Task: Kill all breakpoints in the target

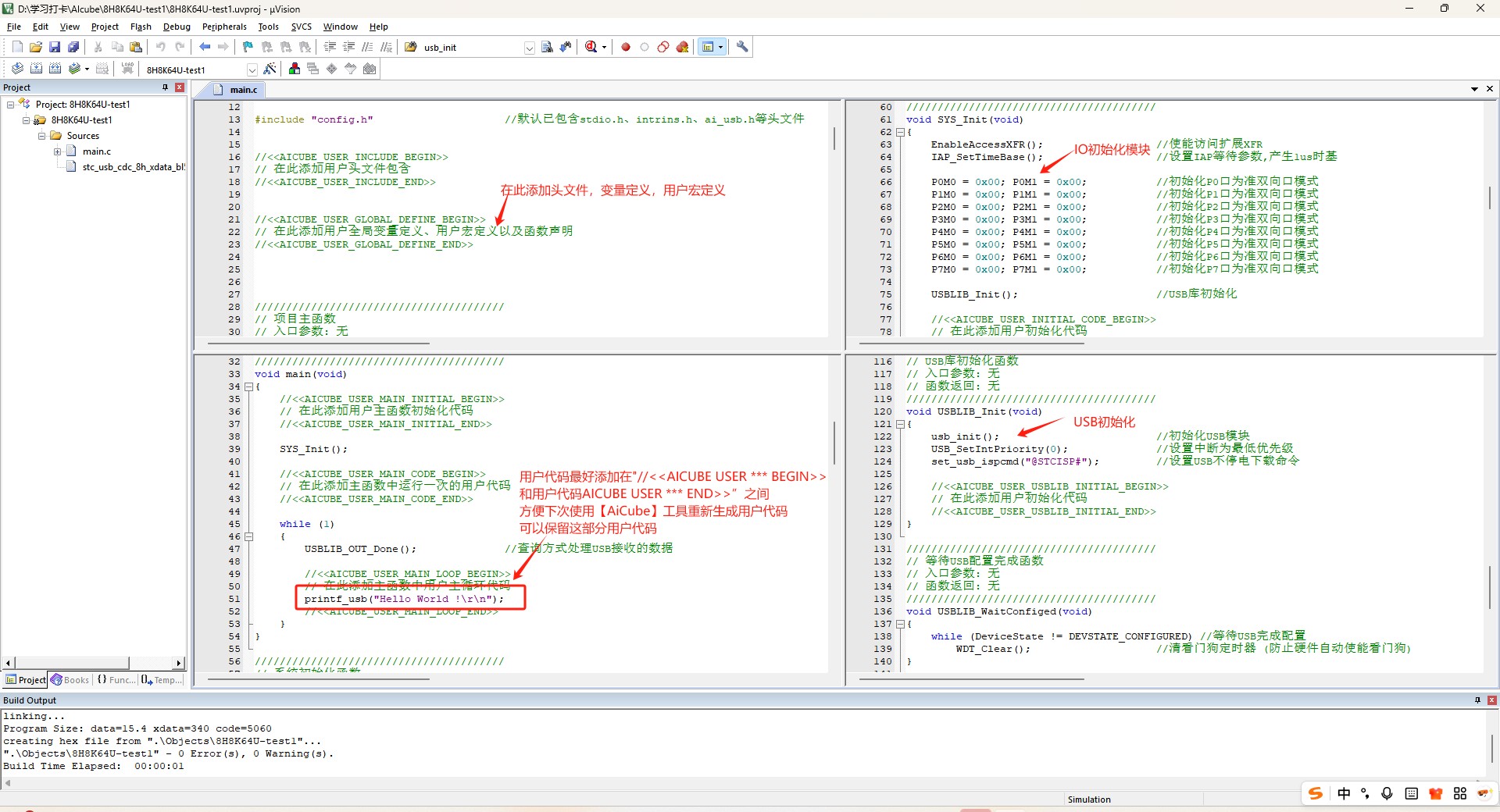Action: 682,47
